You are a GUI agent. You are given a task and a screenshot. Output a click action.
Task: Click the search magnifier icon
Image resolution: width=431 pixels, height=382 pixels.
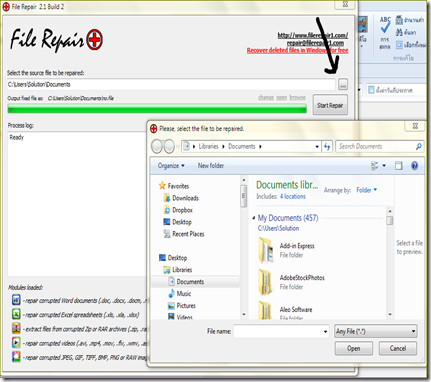coord(419,146)
